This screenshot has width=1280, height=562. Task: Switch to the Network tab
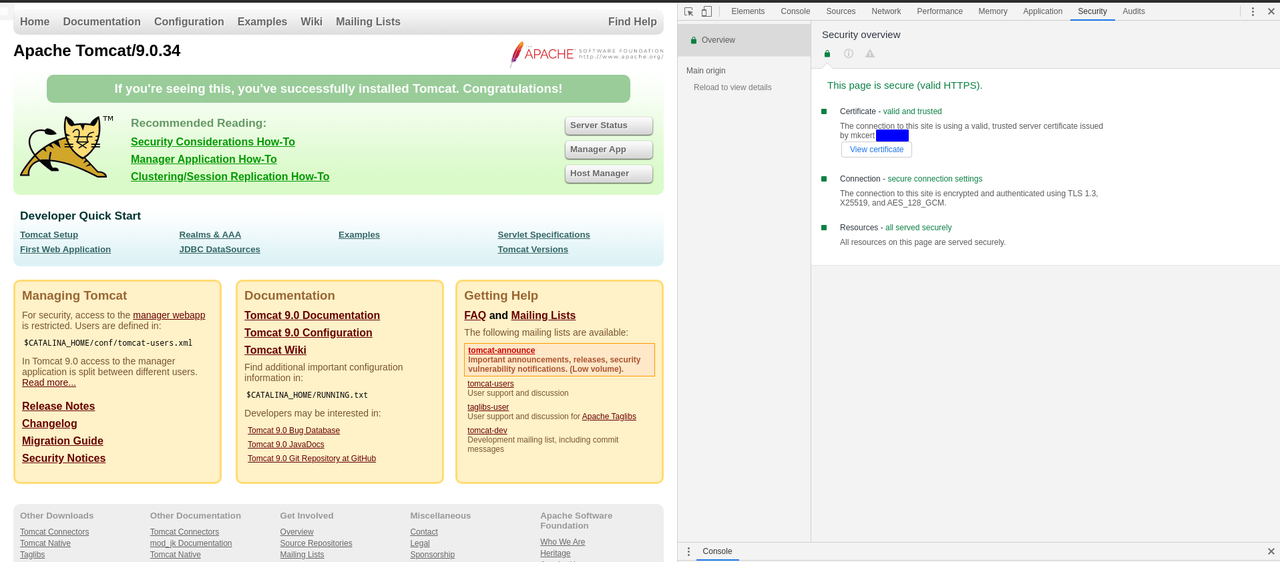pyautogui.click(x=886, y=11)
